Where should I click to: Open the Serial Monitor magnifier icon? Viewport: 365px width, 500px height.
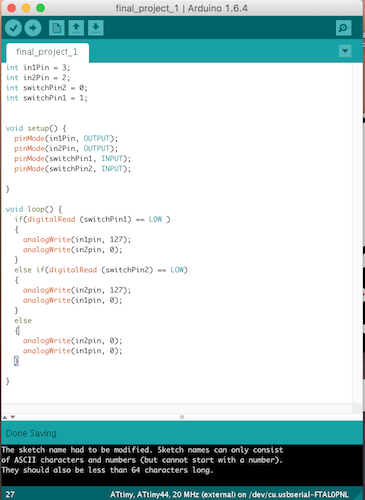343,28
